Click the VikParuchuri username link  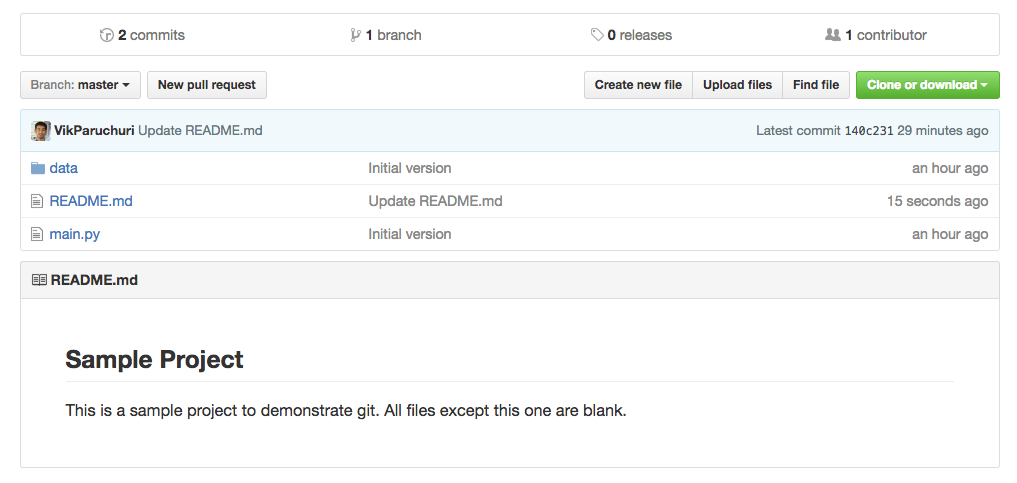click(94, 131)
